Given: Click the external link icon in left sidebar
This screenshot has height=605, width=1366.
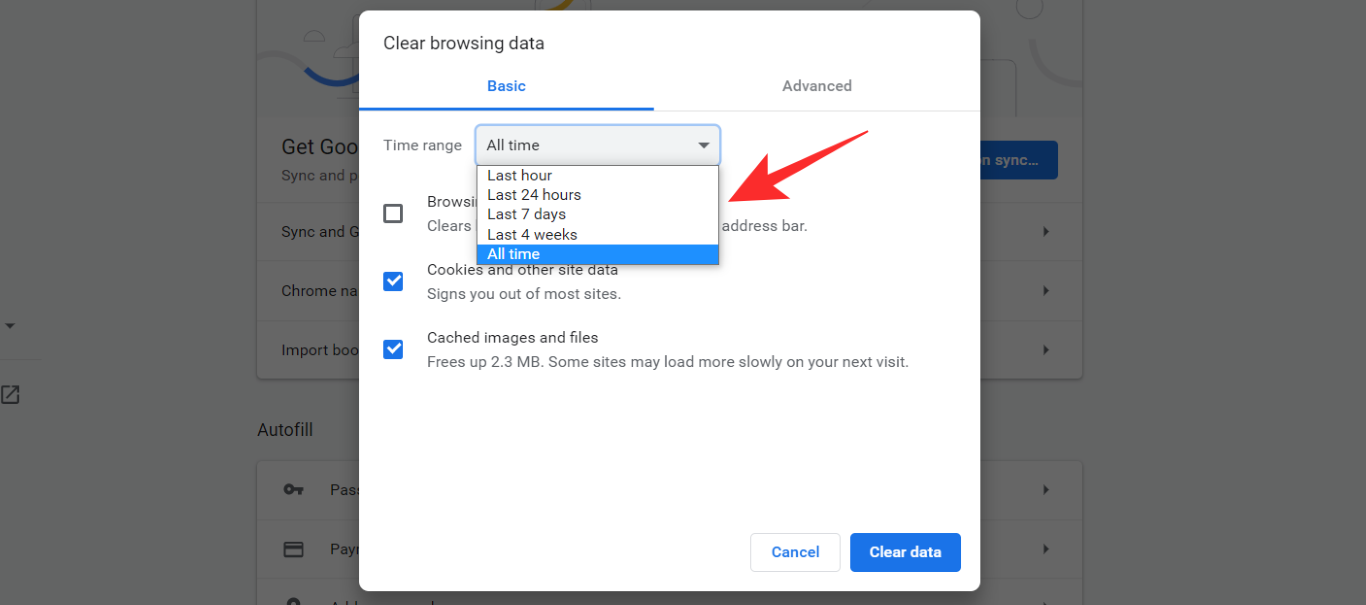Looking at the screenshot, I should click(10, 395).
